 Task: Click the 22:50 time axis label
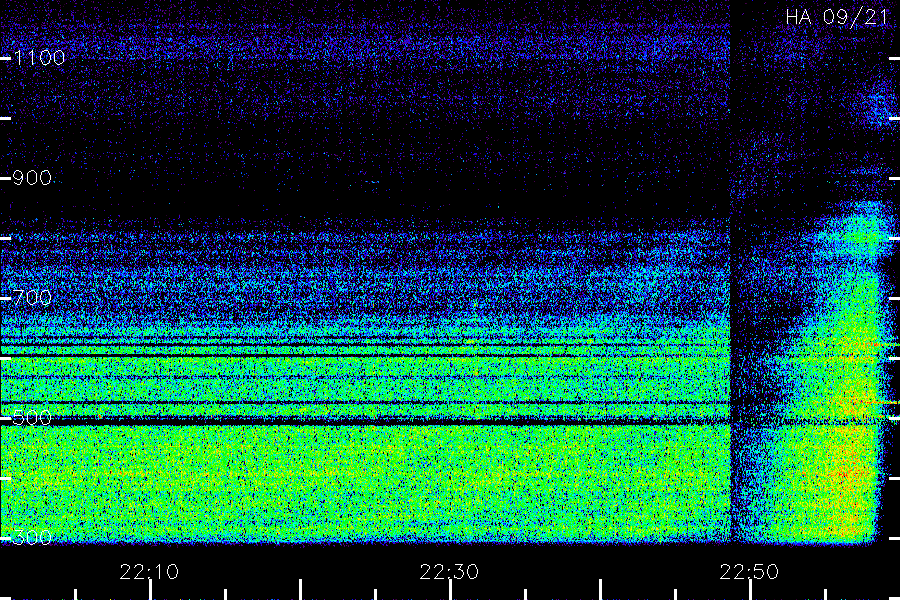[749, 572]
